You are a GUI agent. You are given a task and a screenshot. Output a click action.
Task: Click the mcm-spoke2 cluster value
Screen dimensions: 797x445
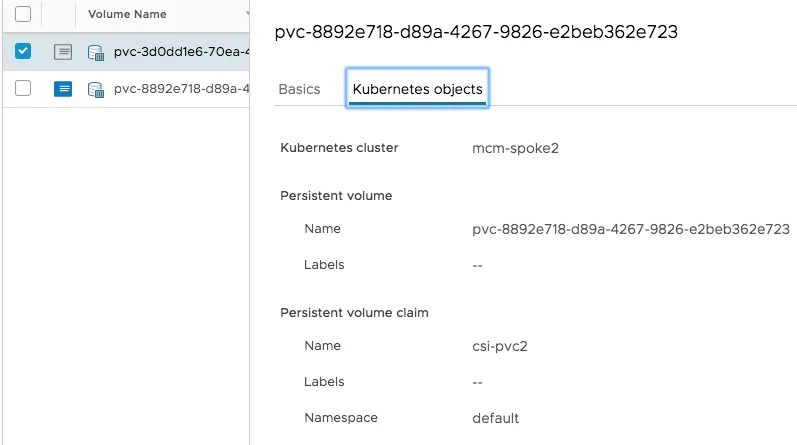click(x=515, y=148)
